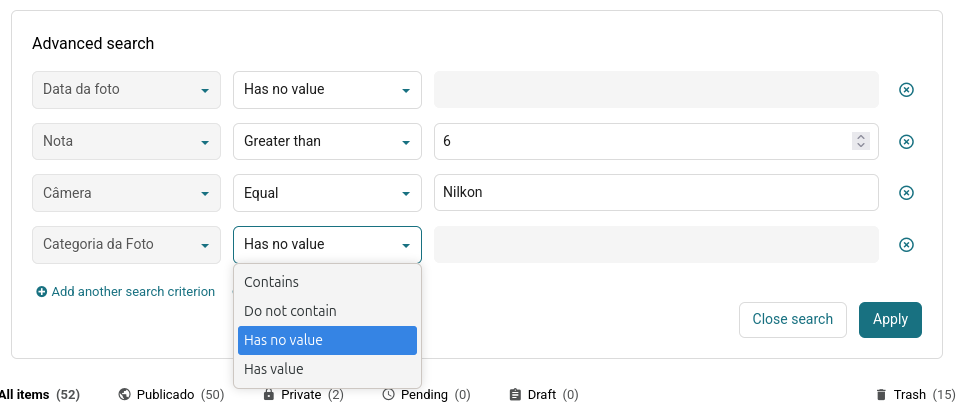This screenshot has height=402, width=956.
Task: Click the Close search button
Action: (792, 320)
